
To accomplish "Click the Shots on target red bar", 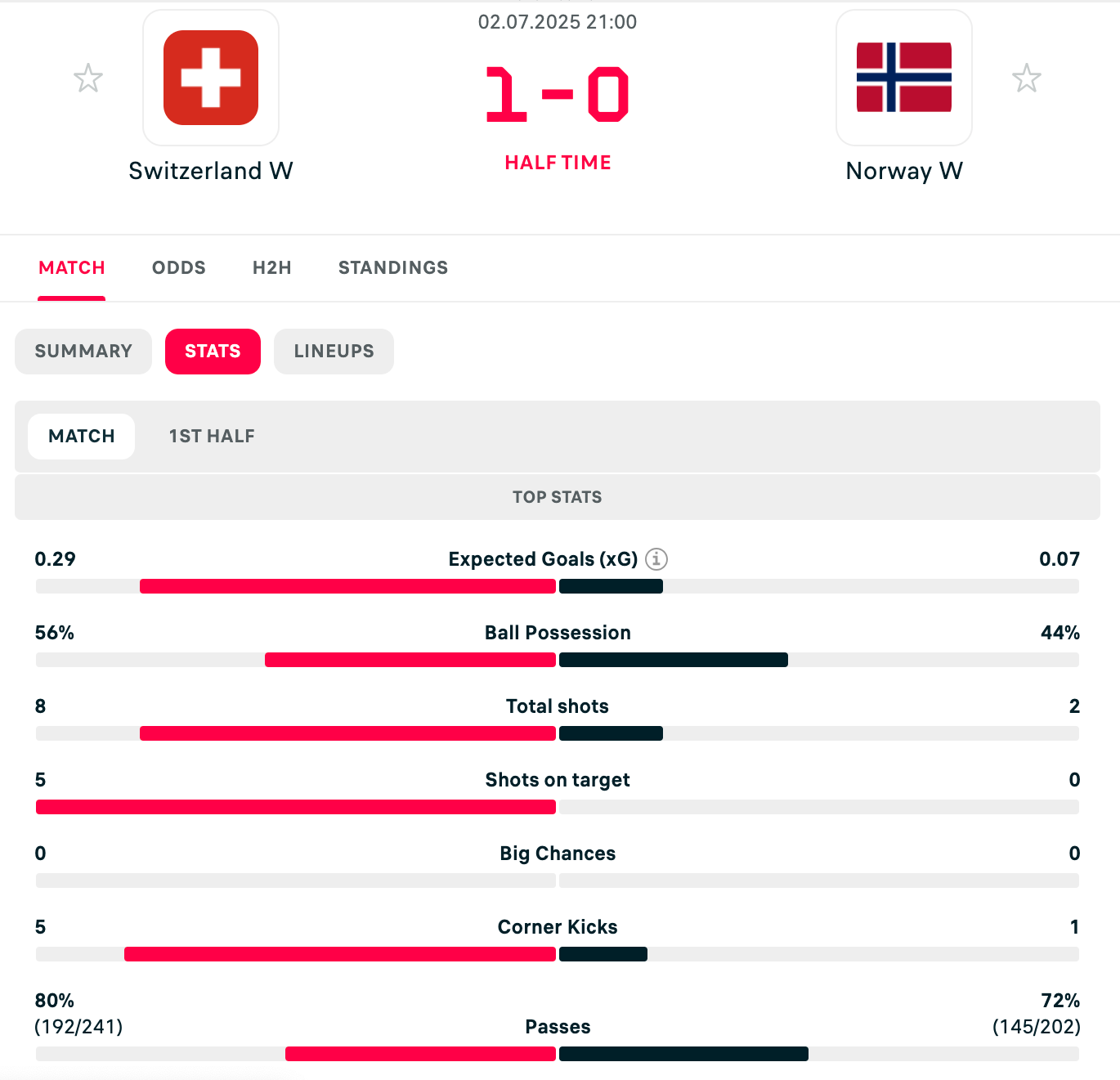I will tap(296, 807).
